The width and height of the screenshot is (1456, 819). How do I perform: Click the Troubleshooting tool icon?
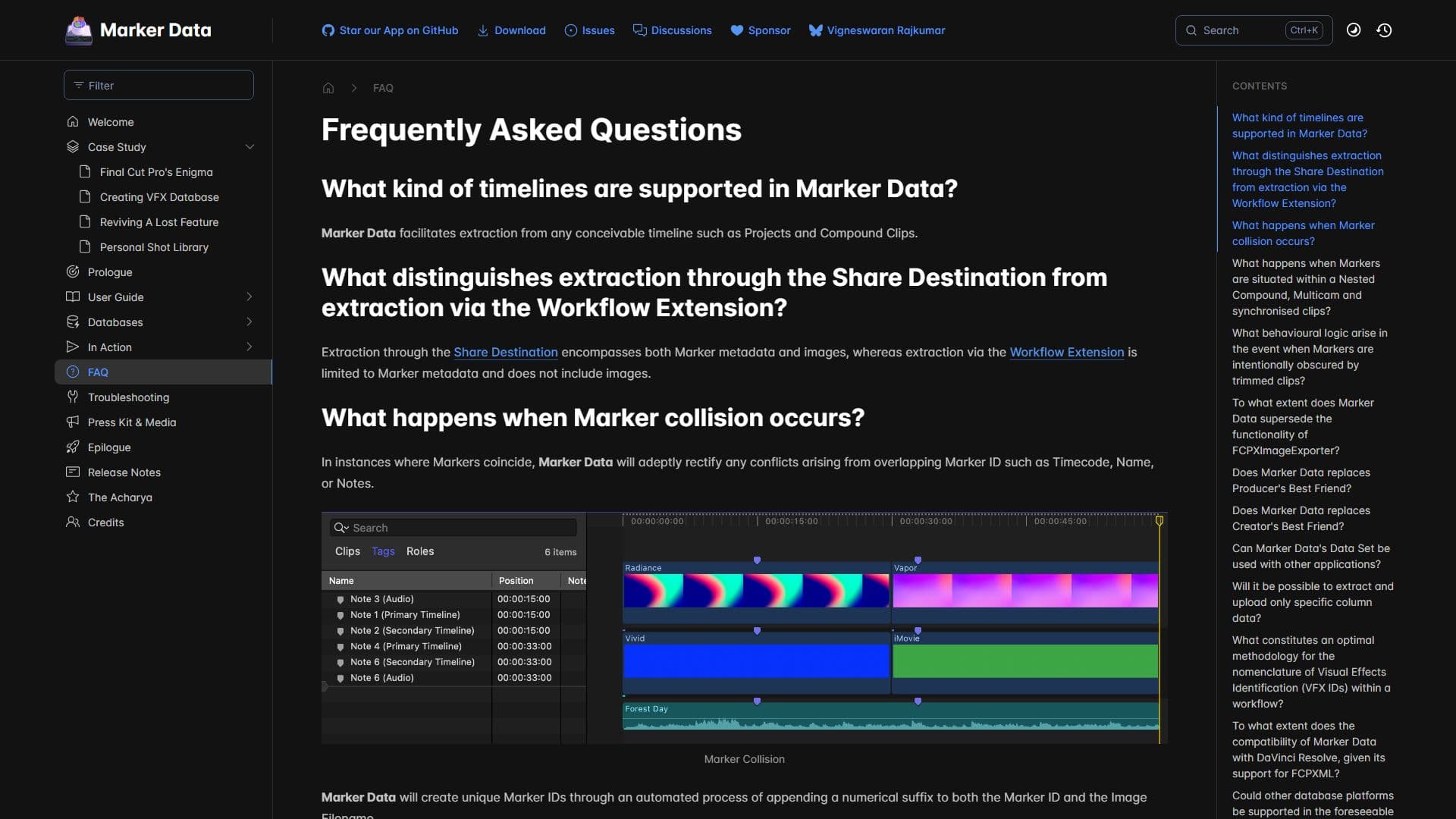[x=73, y=397]
